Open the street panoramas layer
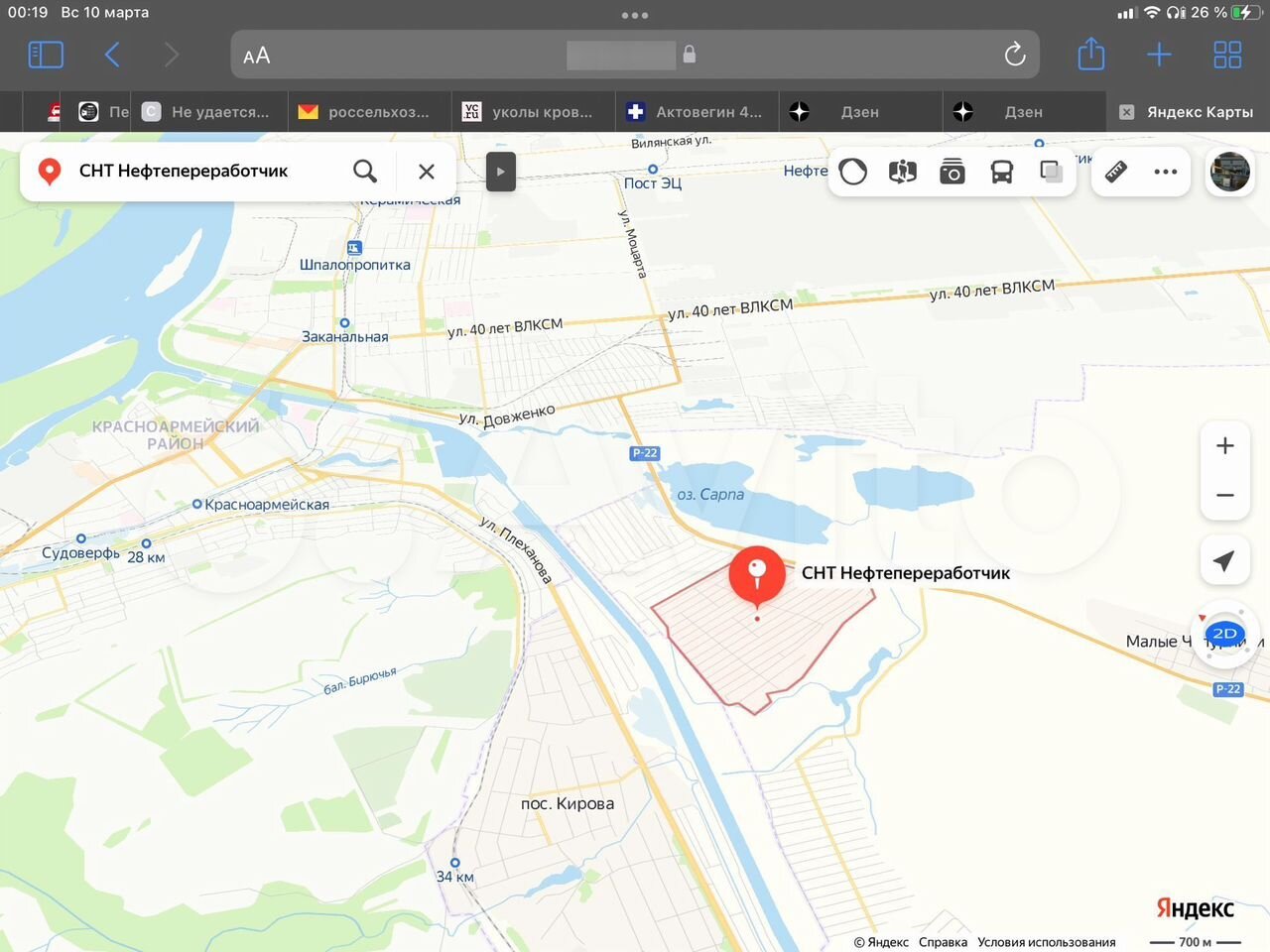Screen dimensions: 1270x952 point(903,172)
